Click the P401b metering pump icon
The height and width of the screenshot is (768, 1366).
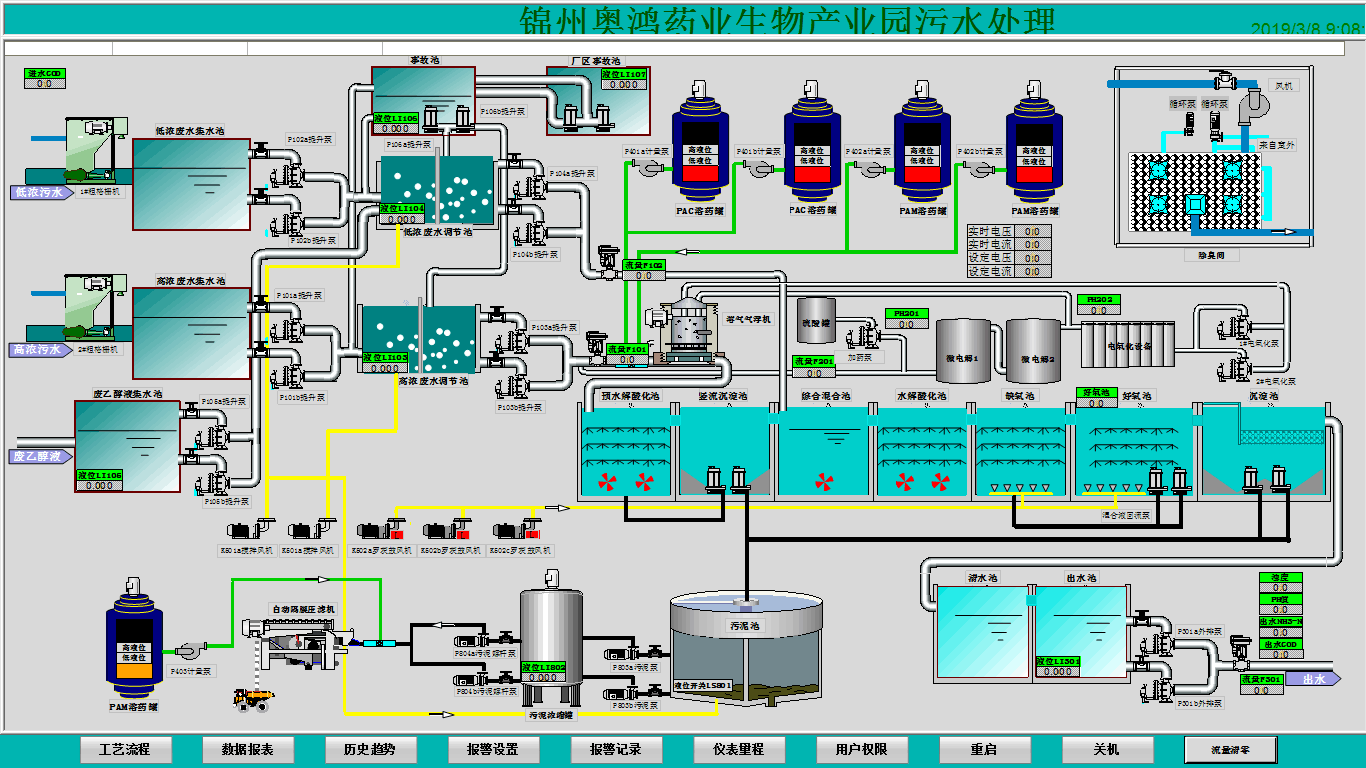click(x=756, y=170)
